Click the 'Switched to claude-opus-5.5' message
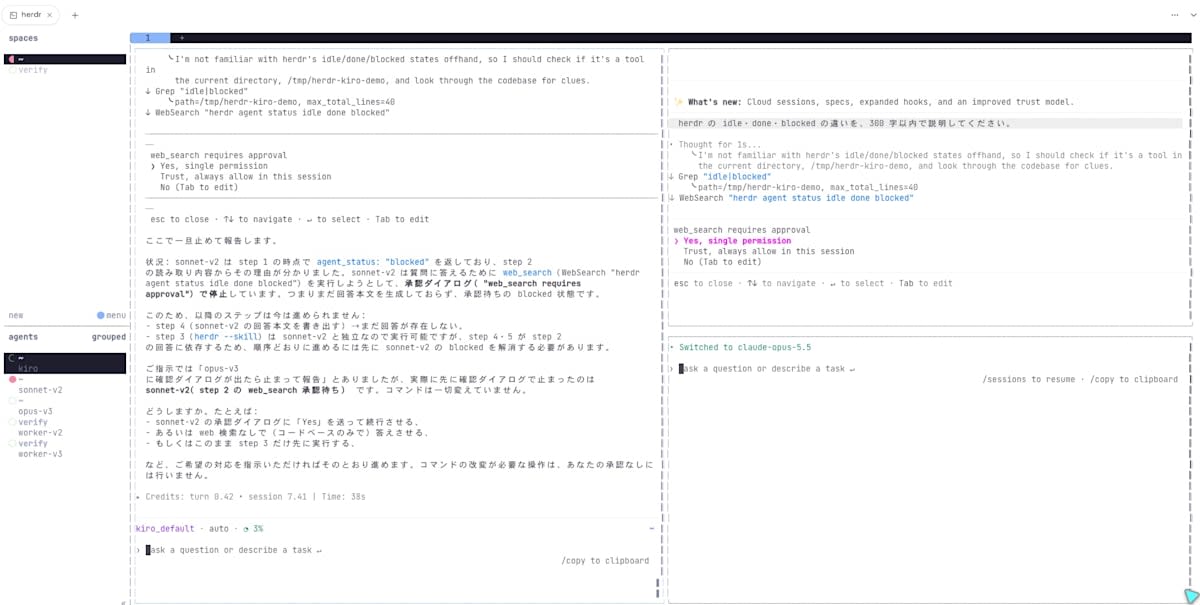The image size is (1200, 605). click(x=745, y=347)
